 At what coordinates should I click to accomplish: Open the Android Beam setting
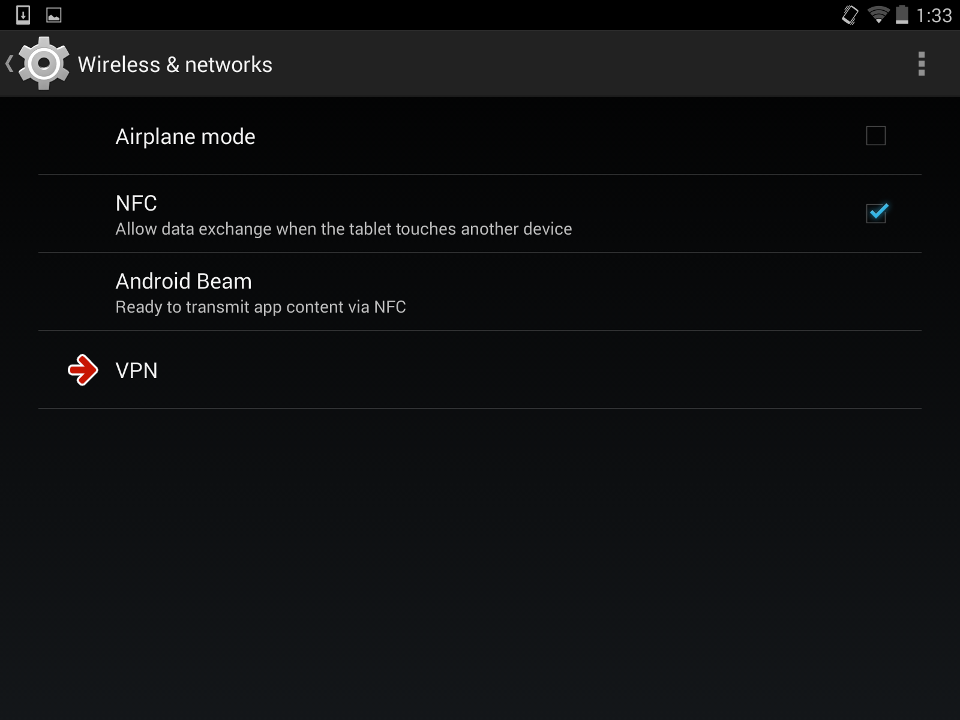183,281
